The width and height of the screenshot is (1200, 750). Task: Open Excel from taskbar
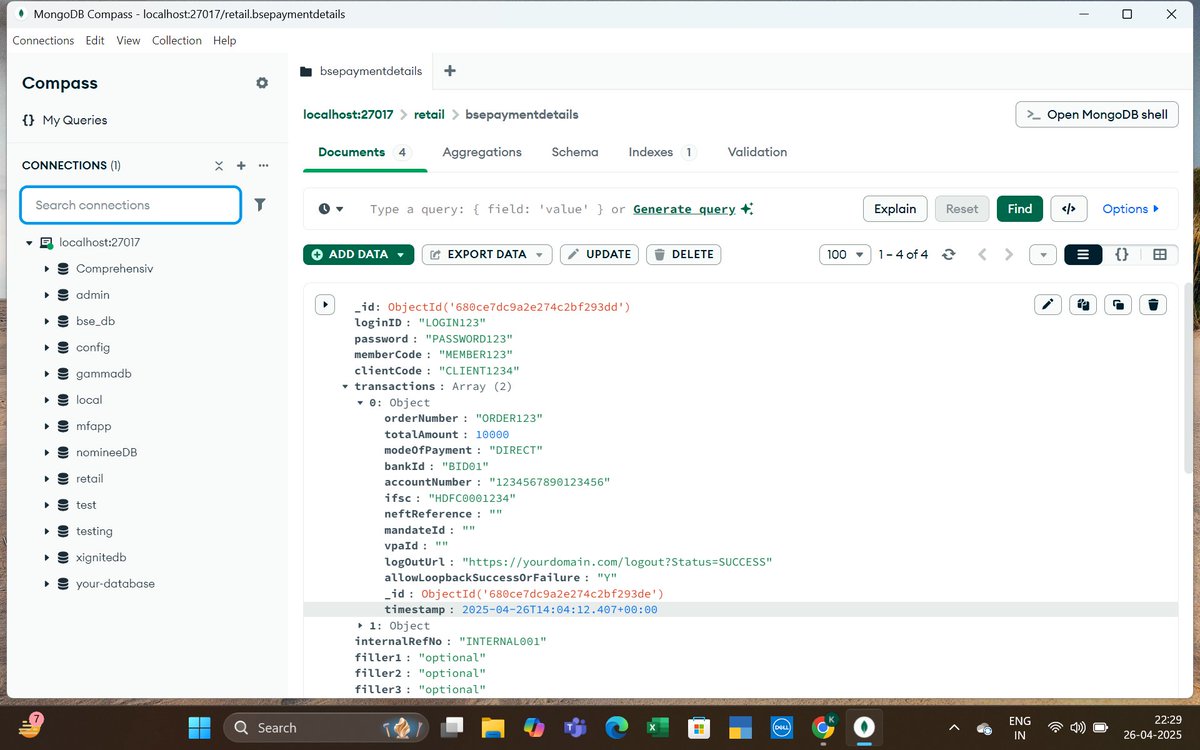click(658, 727)
